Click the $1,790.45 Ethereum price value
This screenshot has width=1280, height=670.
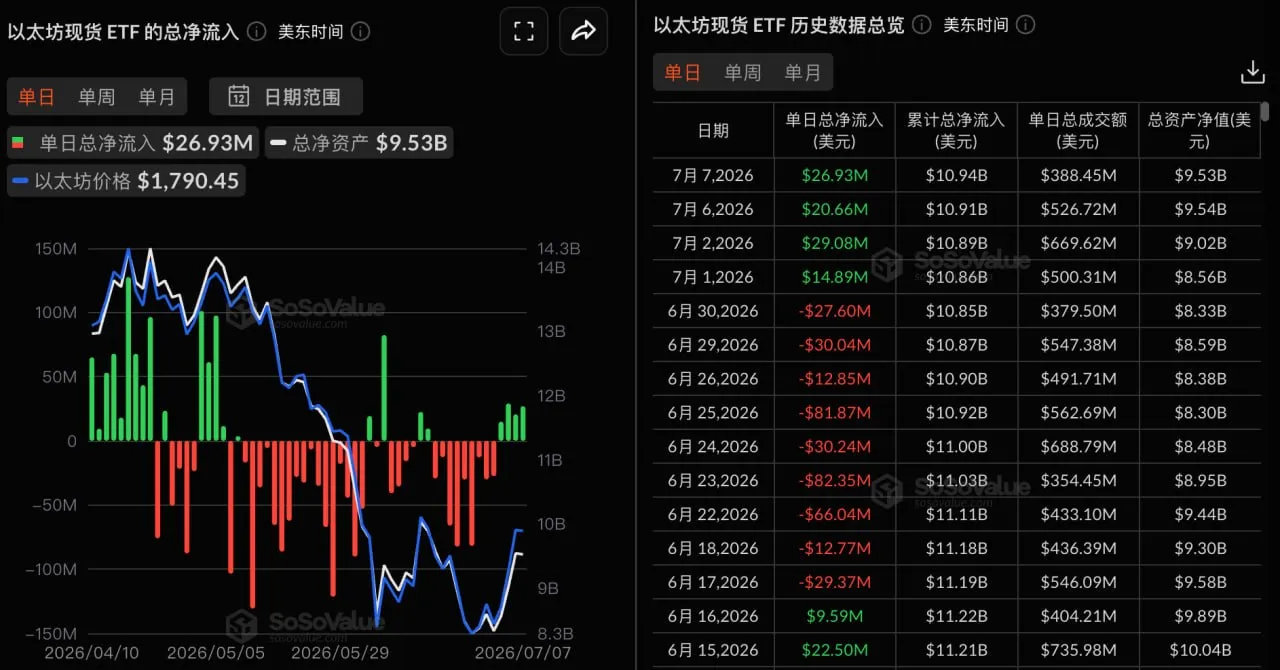[188, 181]
